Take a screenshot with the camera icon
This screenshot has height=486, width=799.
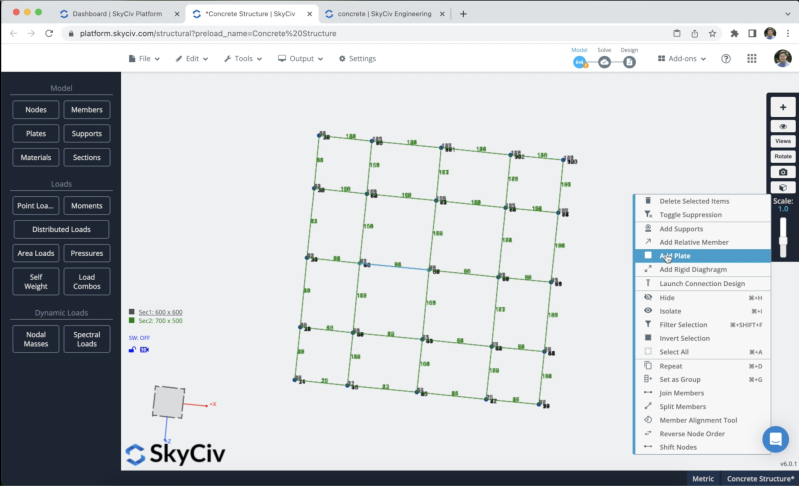click(x=783, y=172)
